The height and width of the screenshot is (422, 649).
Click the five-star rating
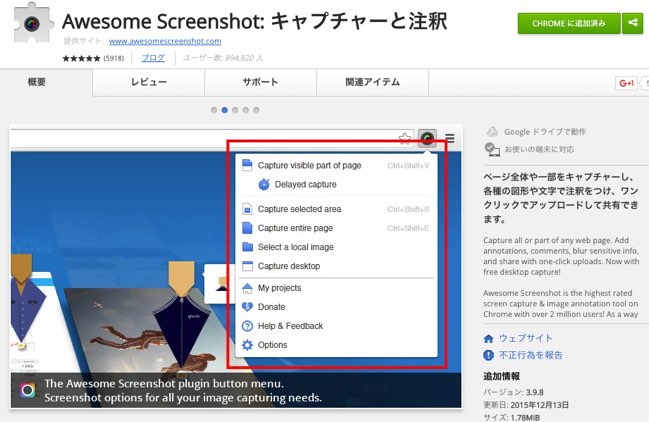click(81, 58)
